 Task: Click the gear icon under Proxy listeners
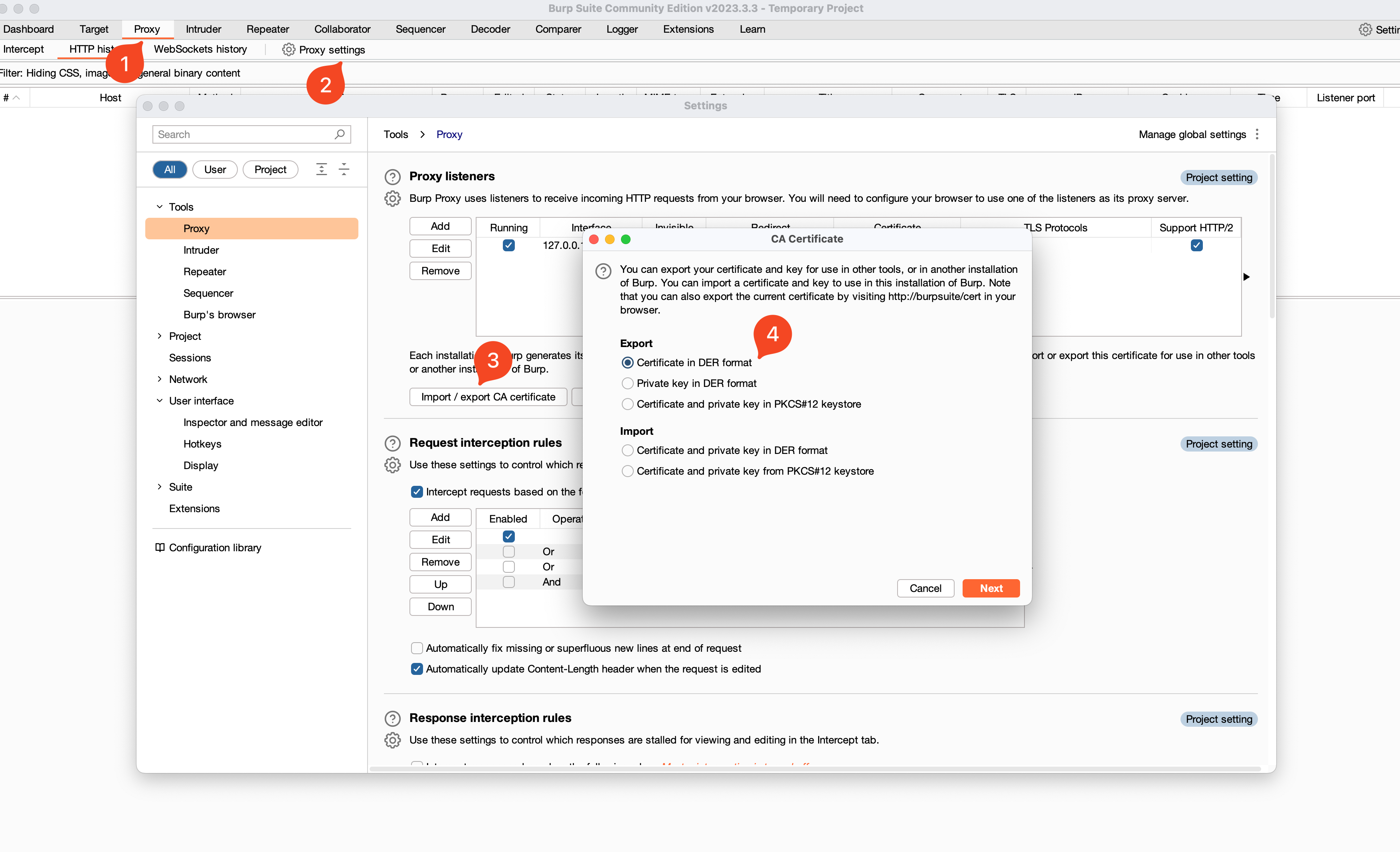point(392,198)
